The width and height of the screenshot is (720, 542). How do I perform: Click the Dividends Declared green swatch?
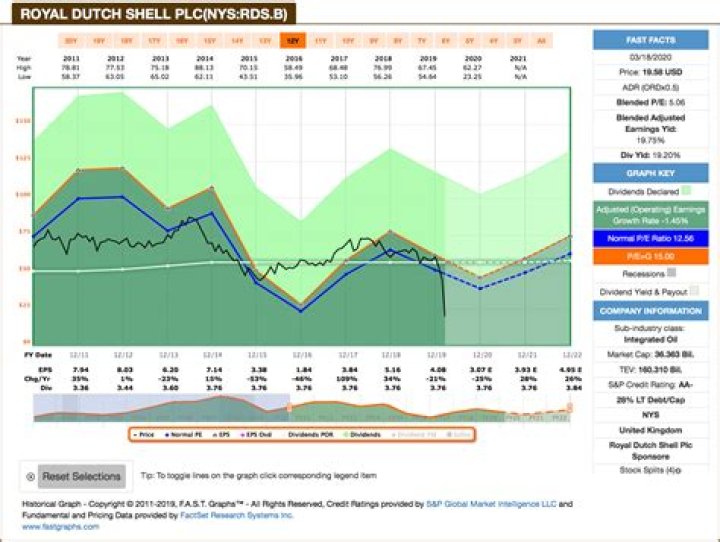pyautogui.click(x=686, y=191)
